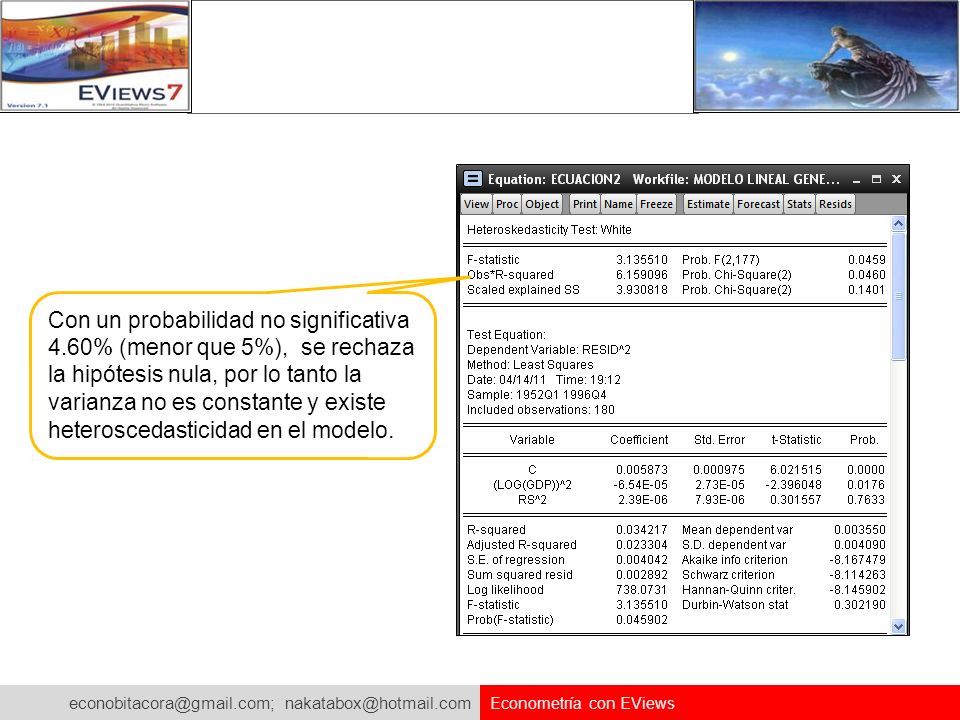Click the Freeze button
960x720 pixels.
coord(656,204)
